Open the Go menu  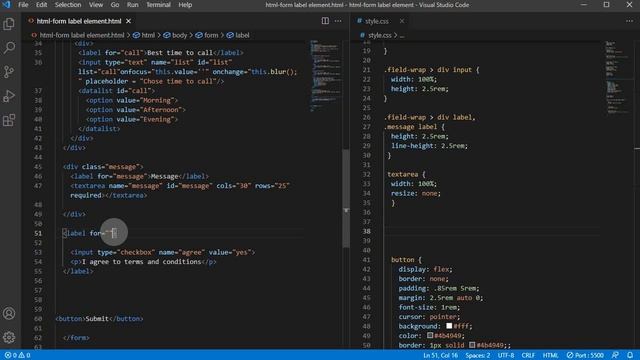[115, 5]
